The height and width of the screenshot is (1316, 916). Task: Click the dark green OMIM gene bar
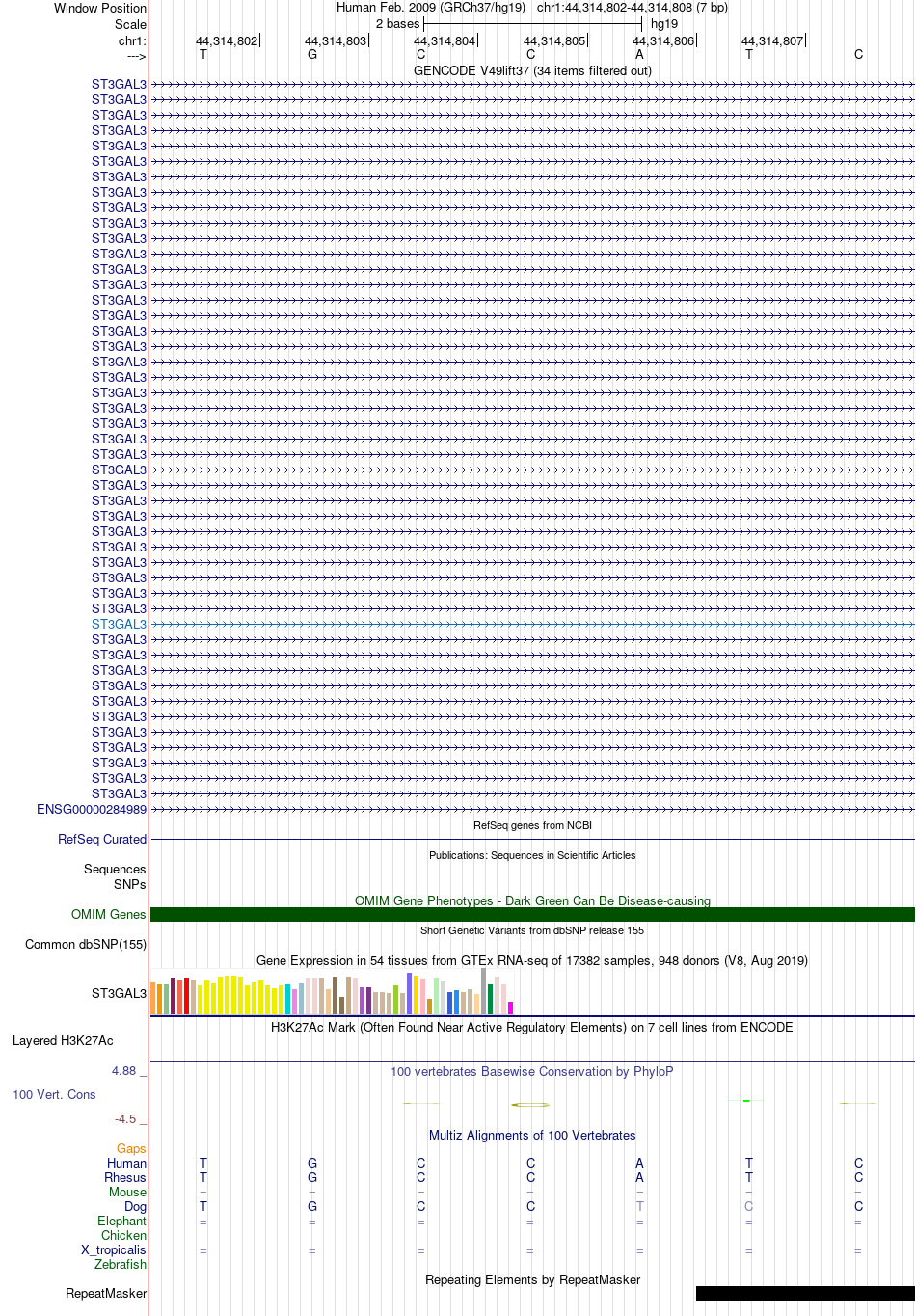[532, 914]
